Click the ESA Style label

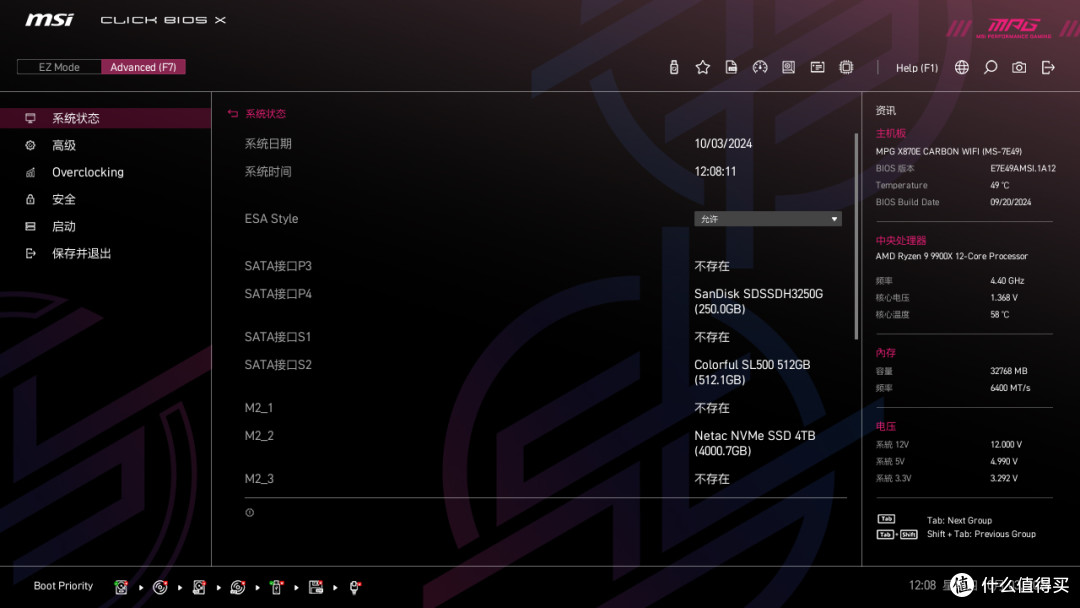click(271, 218)
